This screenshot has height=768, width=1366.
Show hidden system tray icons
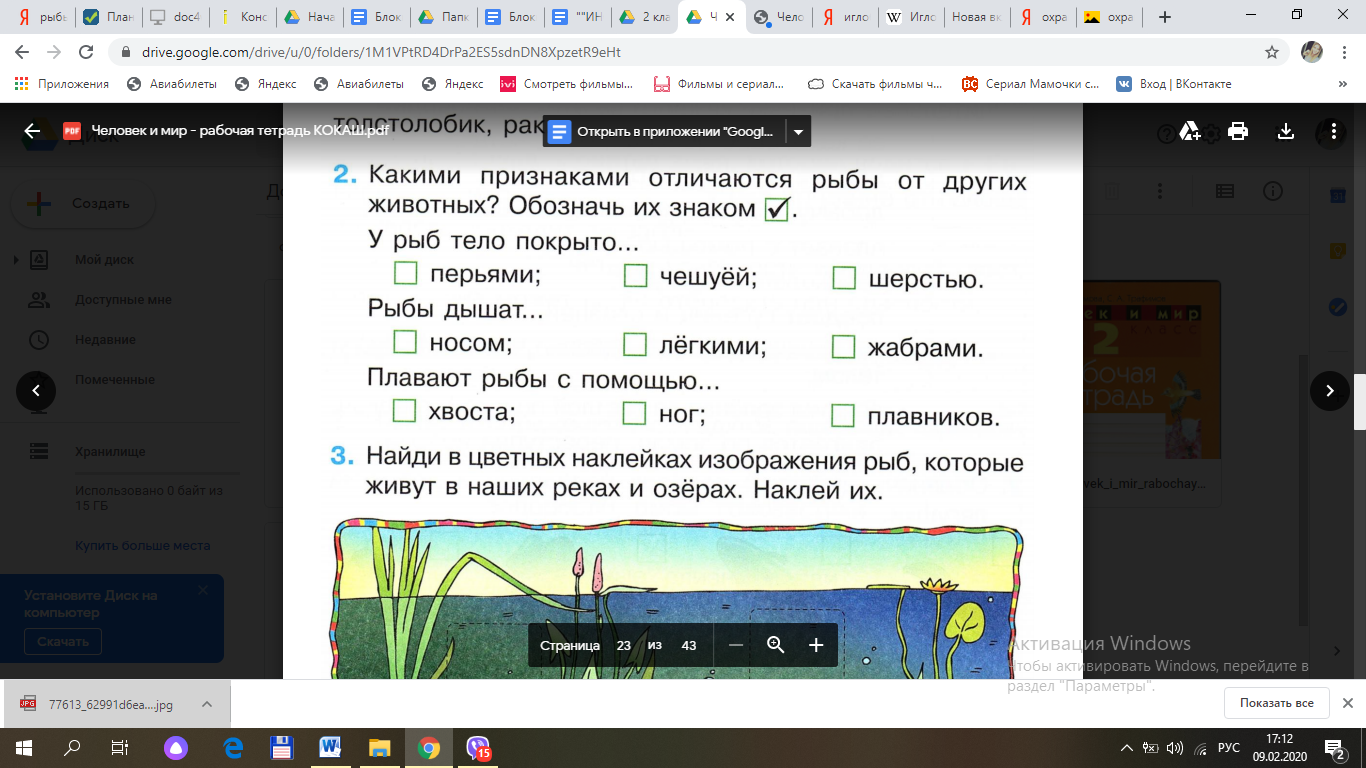coord(1128,747)
